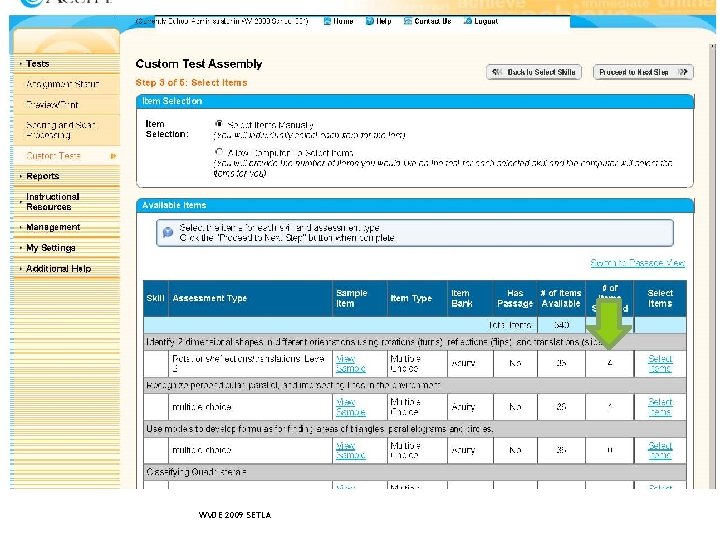
Task: Click Classifying Quadrilaterals skill row
Action: pos(415,472)
